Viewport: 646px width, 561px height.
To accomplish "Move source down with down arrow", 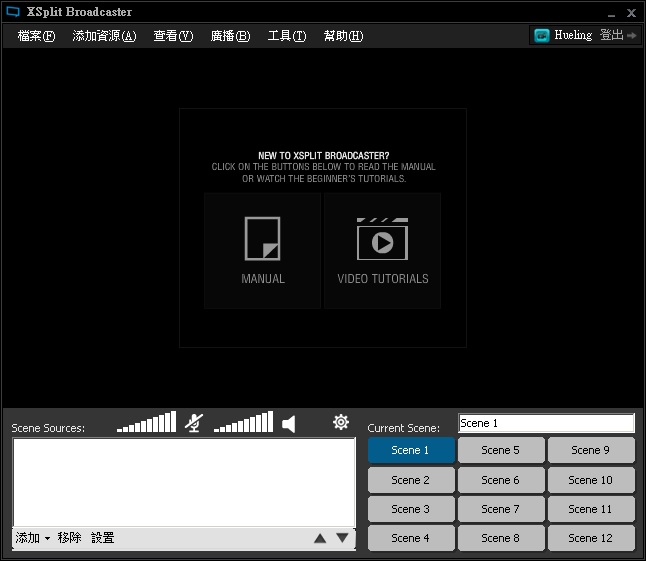I will [342, 538].
